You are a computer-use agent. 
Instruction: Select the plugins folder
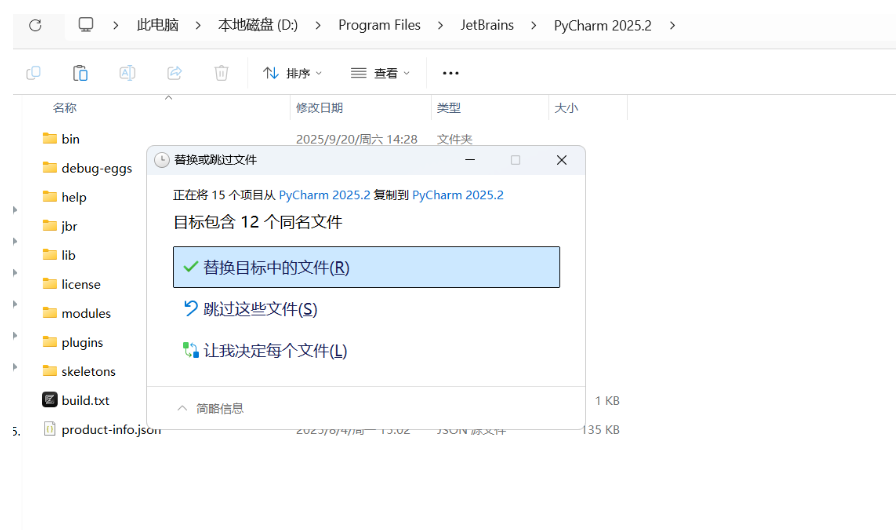(x=73, y=343)
